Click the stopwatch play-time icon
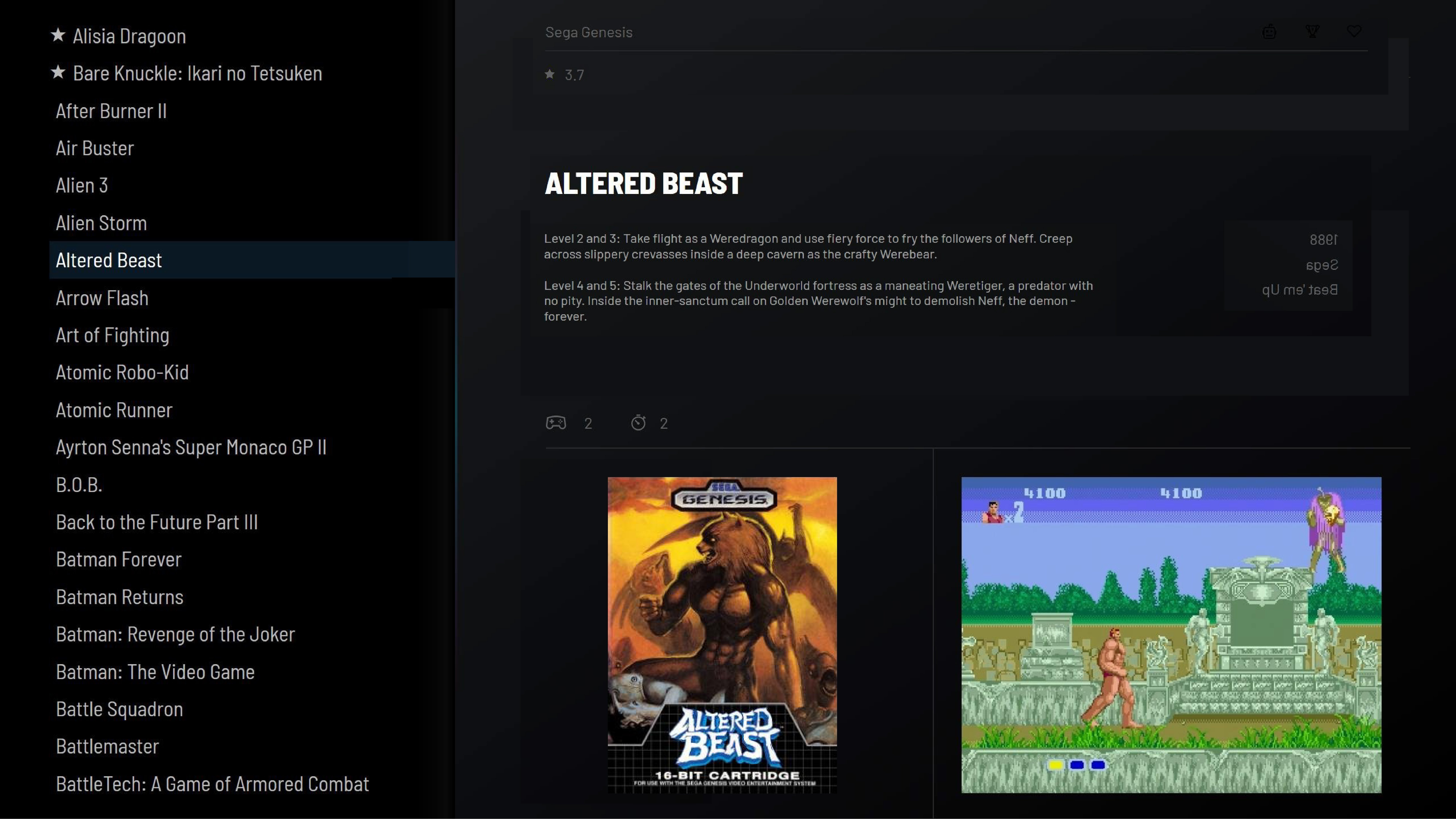1456x819 pixels. (638, 423)
